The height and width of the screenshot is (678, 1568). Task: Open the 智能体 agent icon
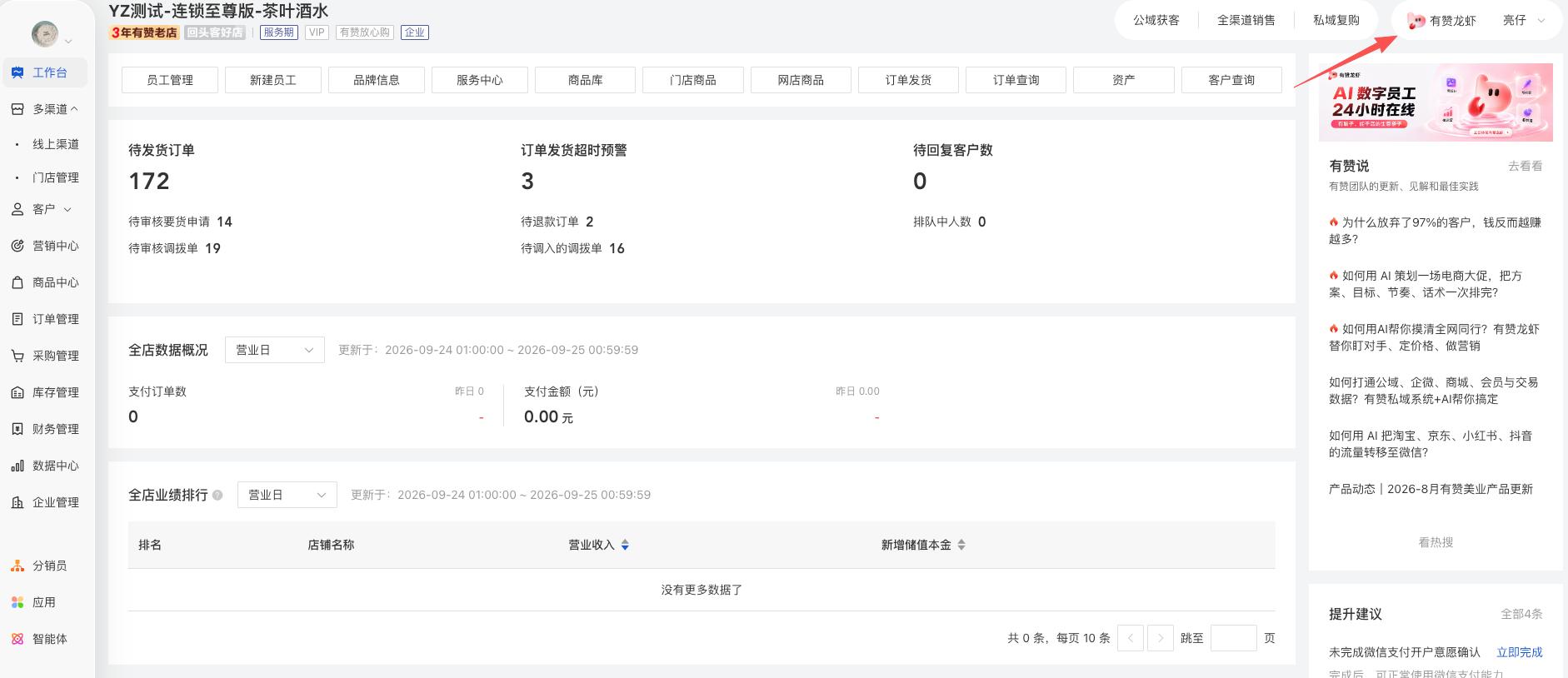pos(17,639)
